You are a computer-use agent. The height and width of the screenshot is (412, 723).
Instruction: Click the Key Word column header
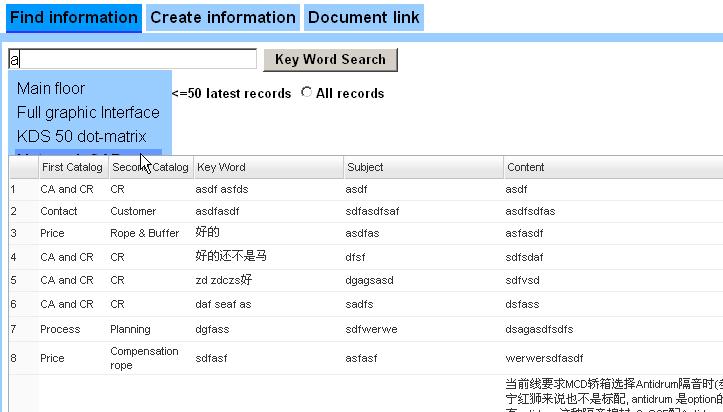[x=221, y=167]
